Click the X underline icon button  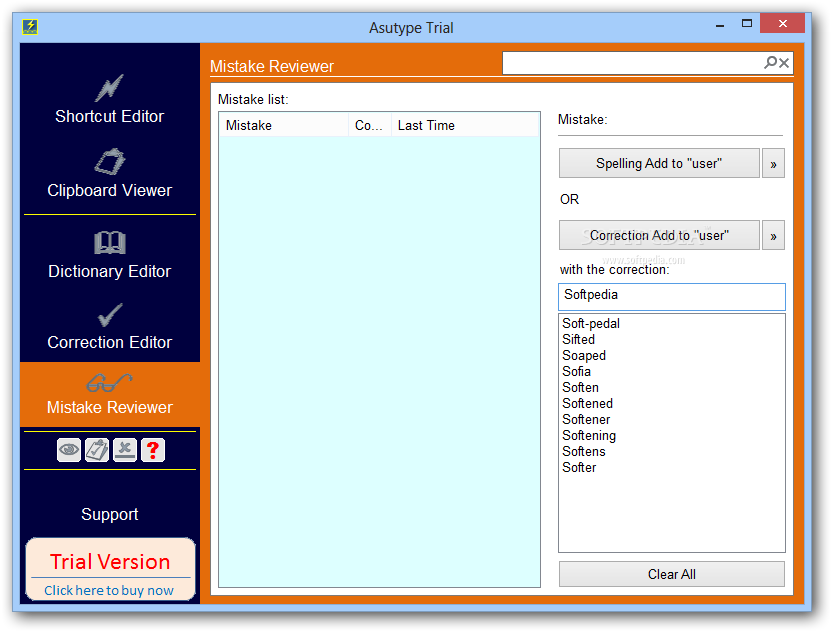[125, 450]
